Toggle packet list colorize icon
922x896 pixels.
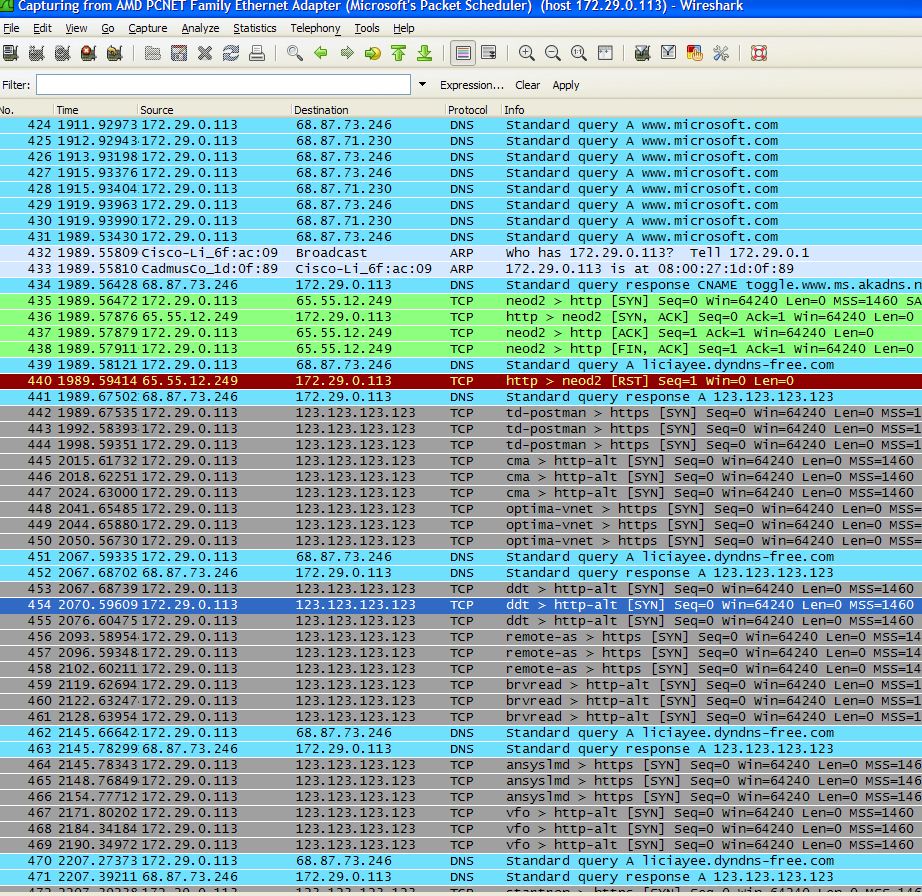pyautogui.click(x=463, y=54)
